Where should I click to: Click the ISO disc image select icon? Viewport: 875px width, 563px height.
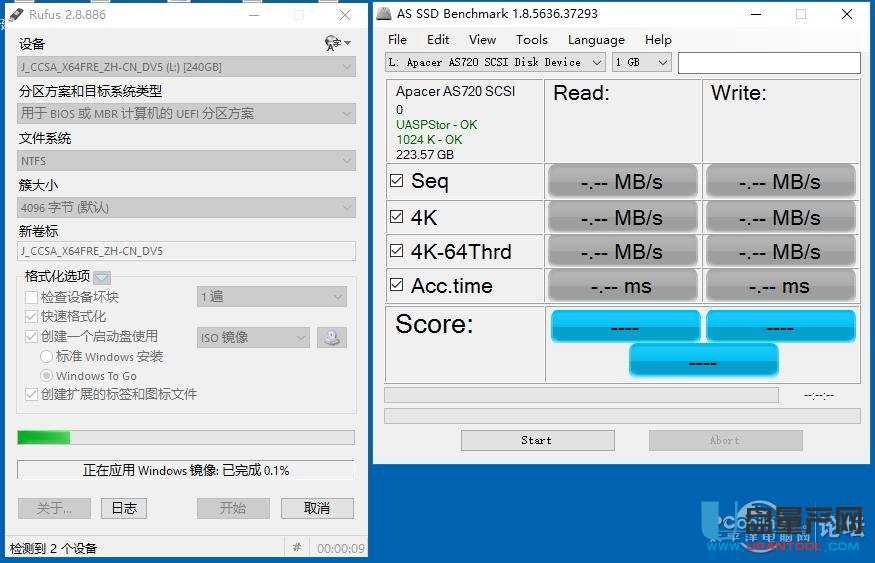click(332, 338)
